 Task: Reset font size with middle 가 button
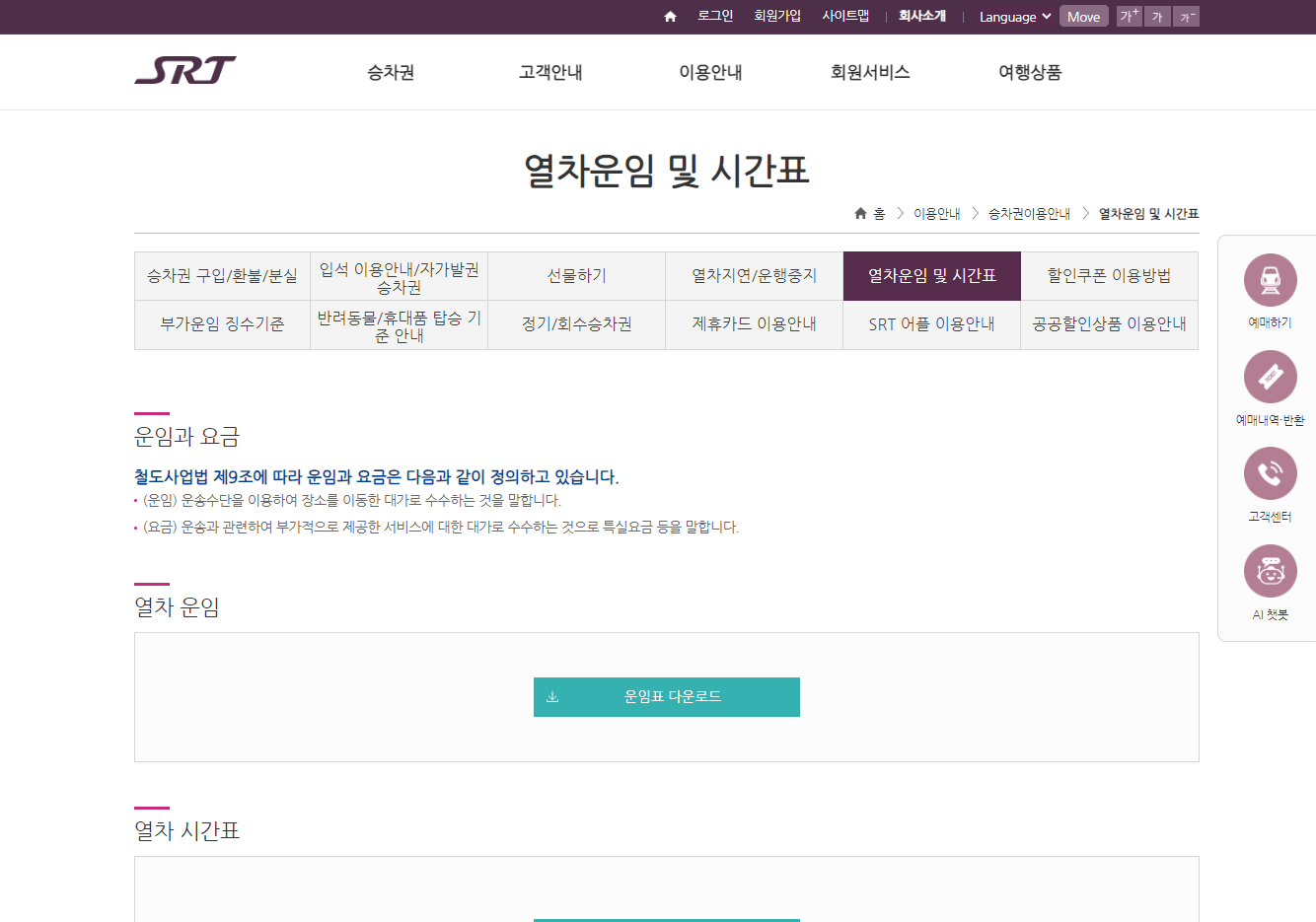(1158, 16)
